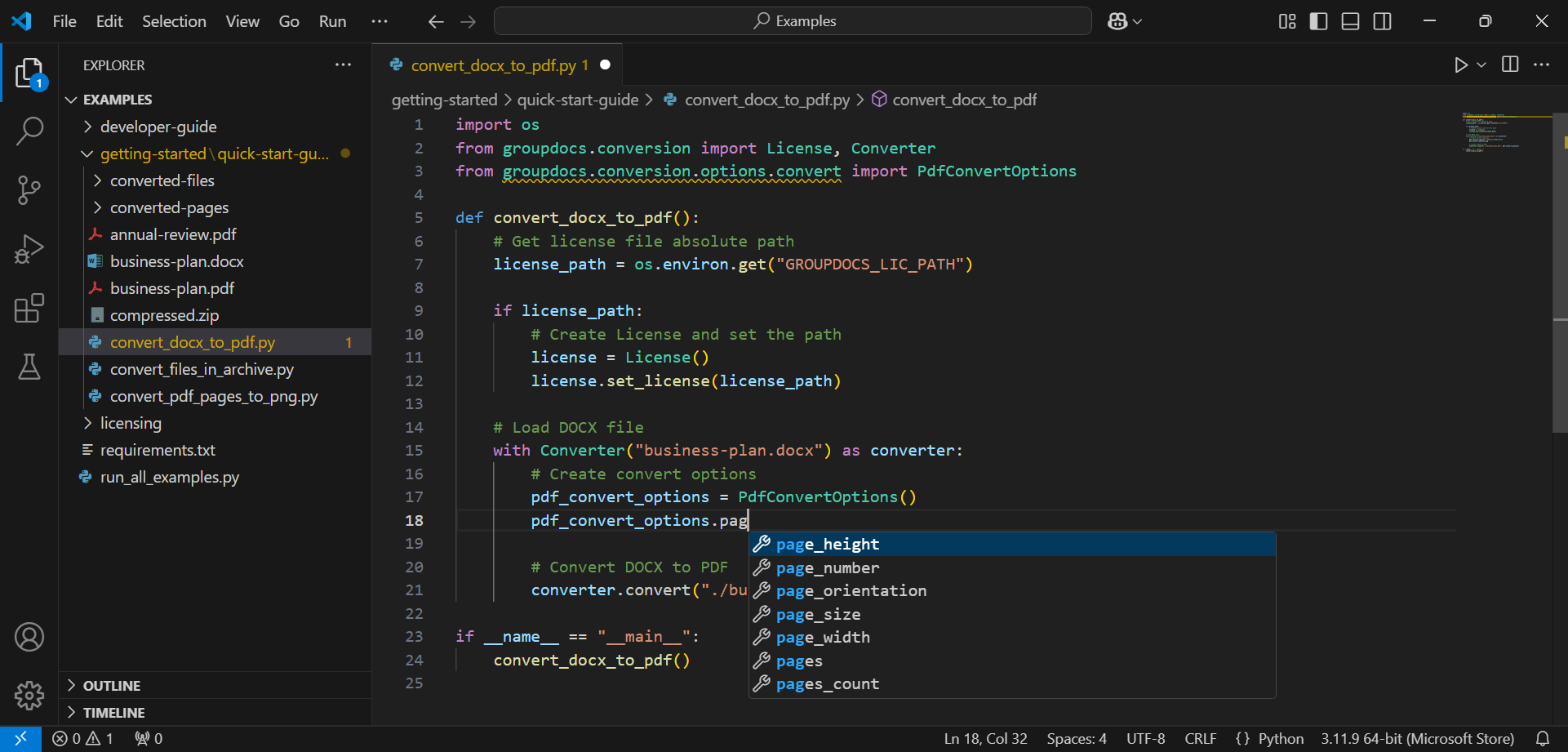Viewport: 1568px width, 752px height.
Task: Toggle the Secondary Side Bar visibility
Action: [1382, 21]
